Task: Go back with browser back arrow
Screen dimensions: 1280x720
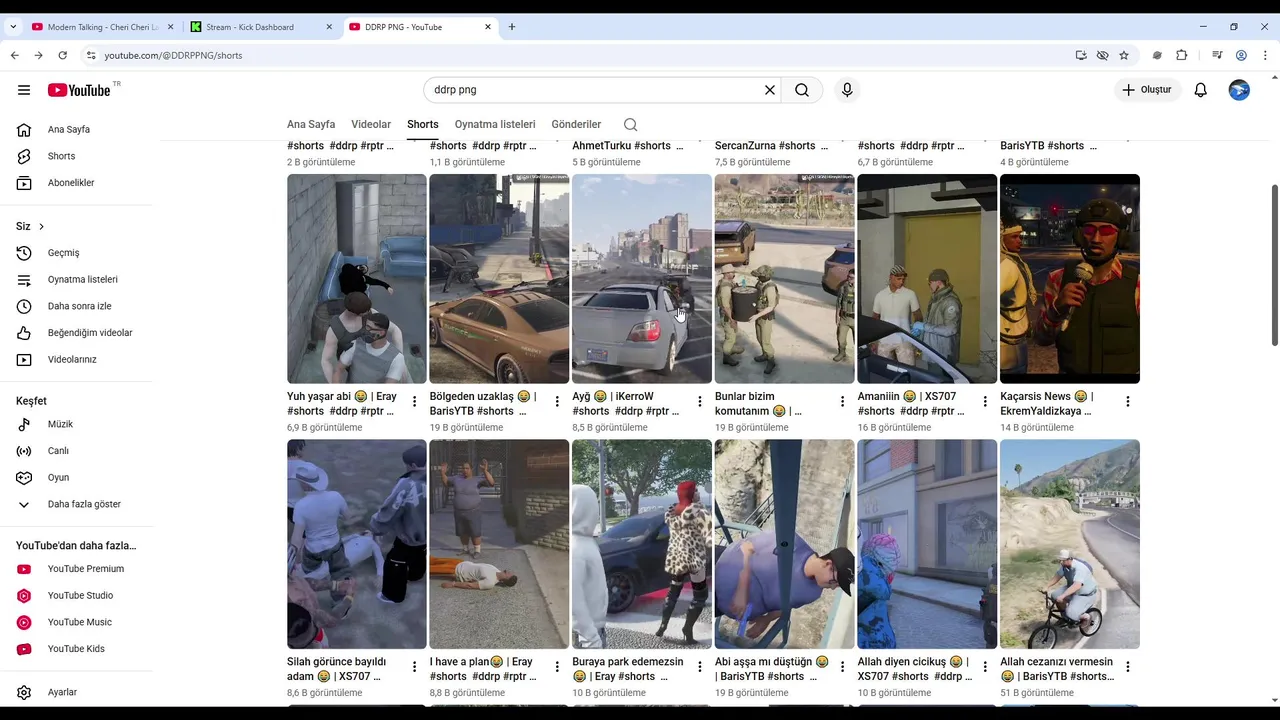Action: (14, 55)
